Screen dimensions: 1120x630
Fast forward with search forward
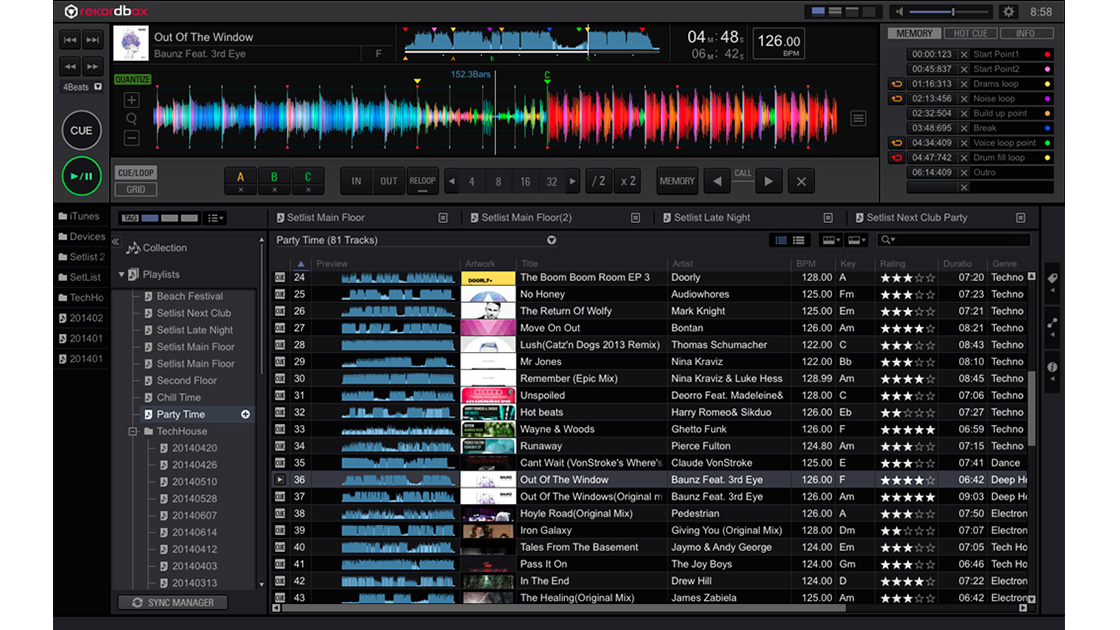click(x=93, y=66)
